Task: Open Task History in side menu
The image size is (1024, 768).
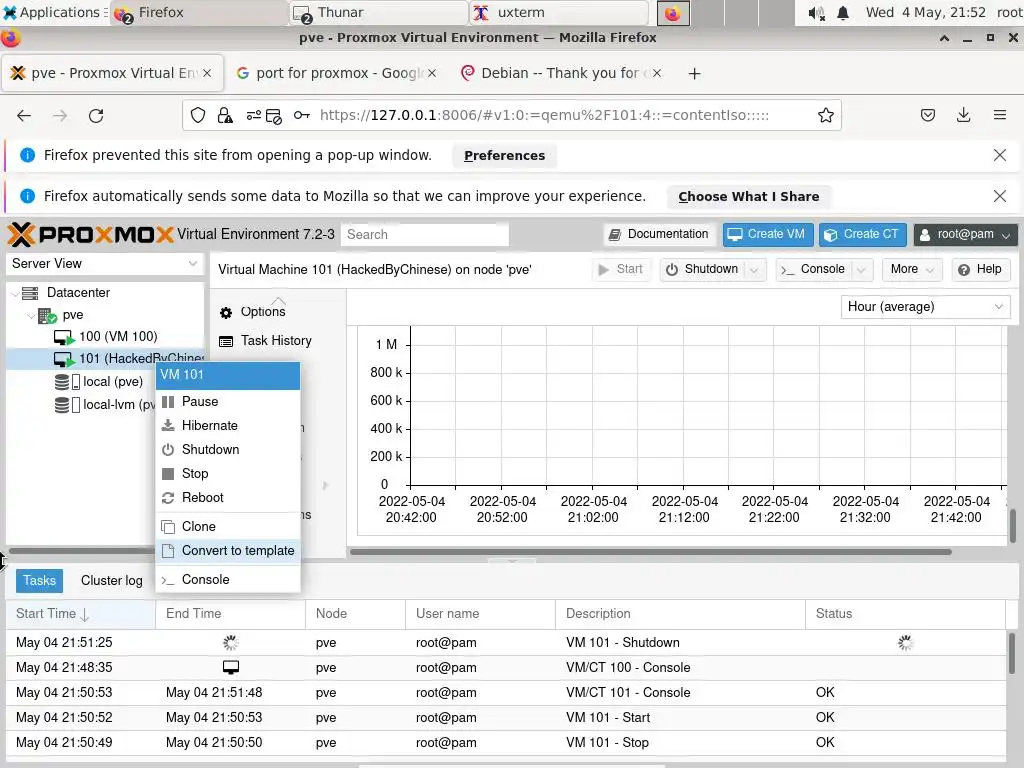Action: point(276,341)
